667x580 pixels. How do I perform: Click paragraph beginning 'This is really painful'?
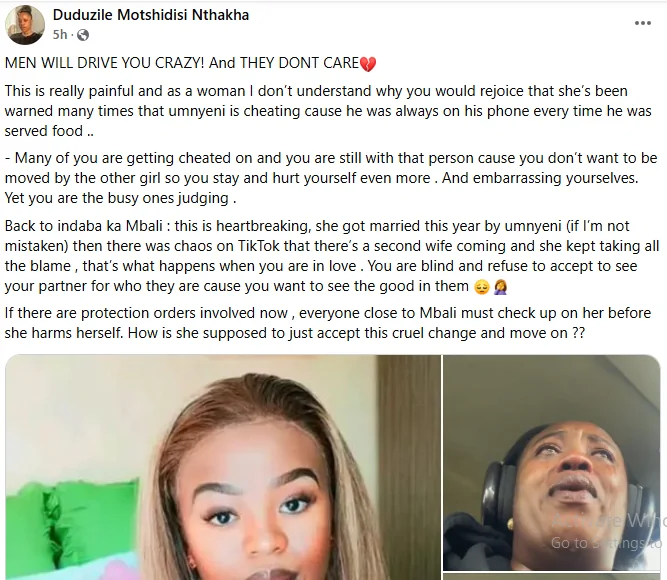pyautogui.click(x=328, y=111)
